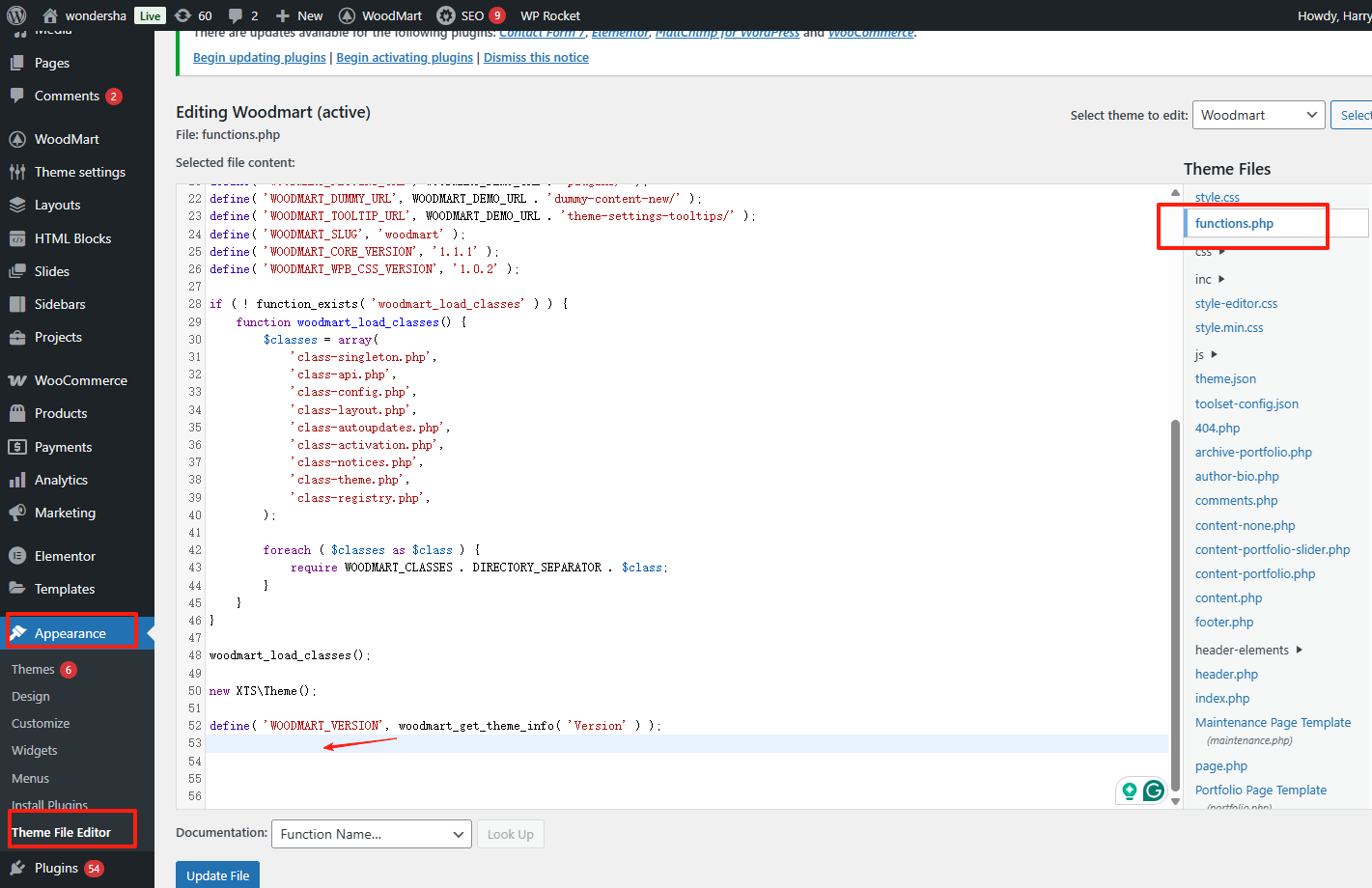This screenshot has width=1372, height=888.
Task: Open Theme File Editor submenu item
Action: pyautogui.click(x=62, y=832)
